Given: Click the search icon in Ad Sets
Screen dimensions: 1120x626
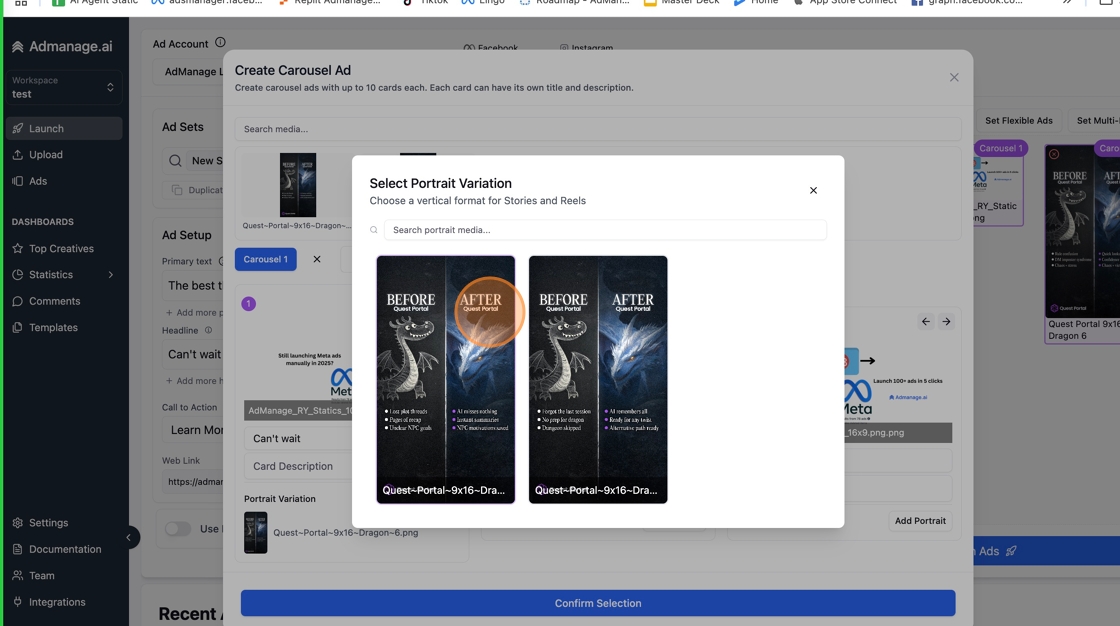Looking at the screenshot, I should pyautogui.click(x=175, y=161).
